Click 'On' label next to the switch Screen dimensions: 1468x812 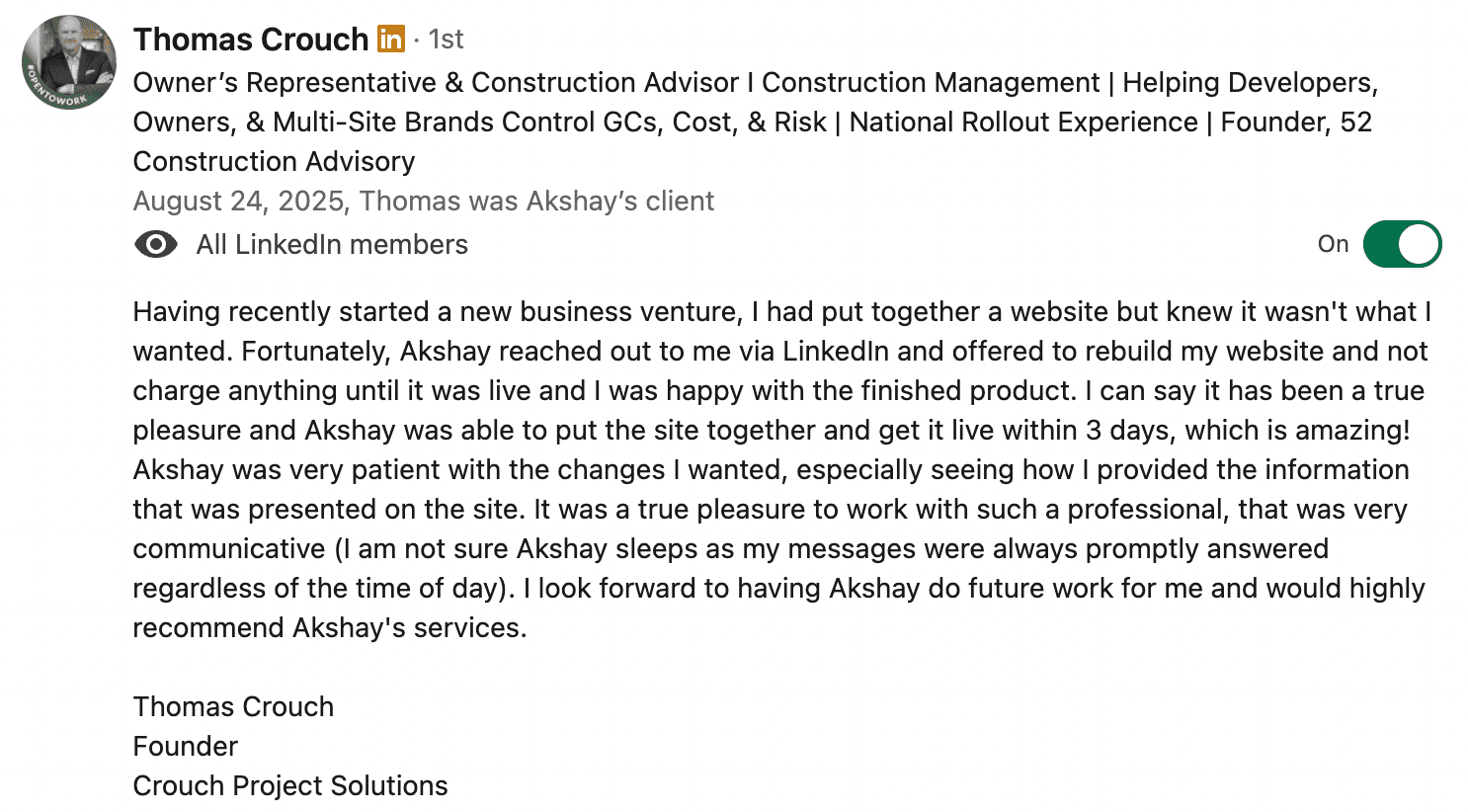pyautogui.click(x=1334, y=243)
